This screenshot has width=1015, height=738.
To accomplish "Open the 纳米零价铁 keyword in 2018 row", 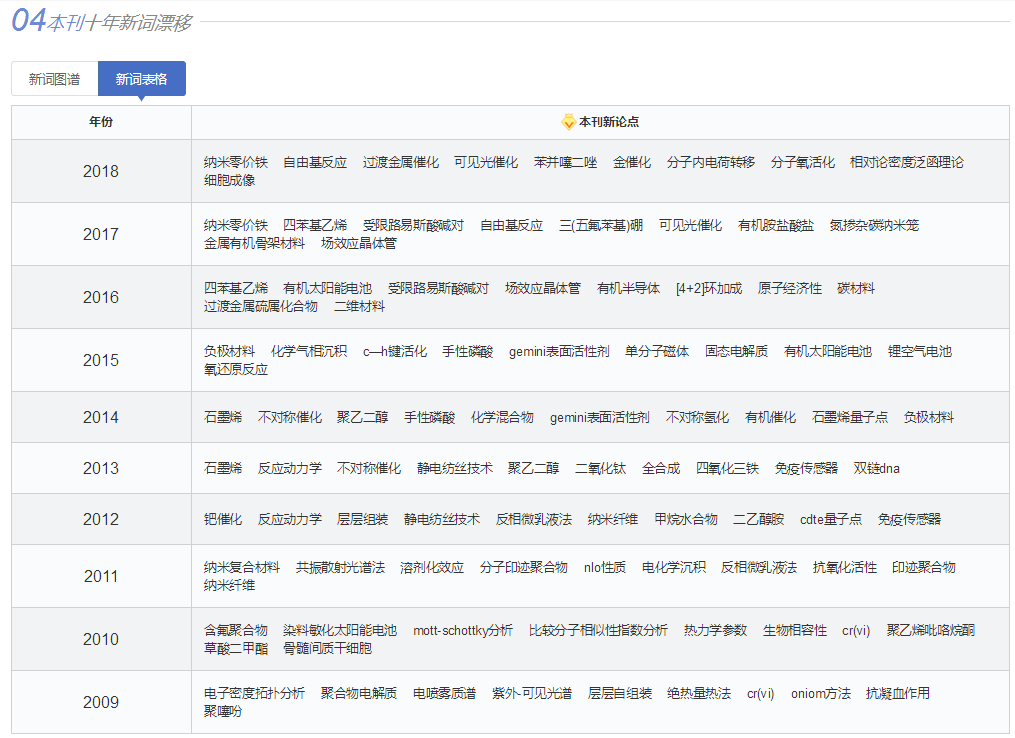I will 235,162.
